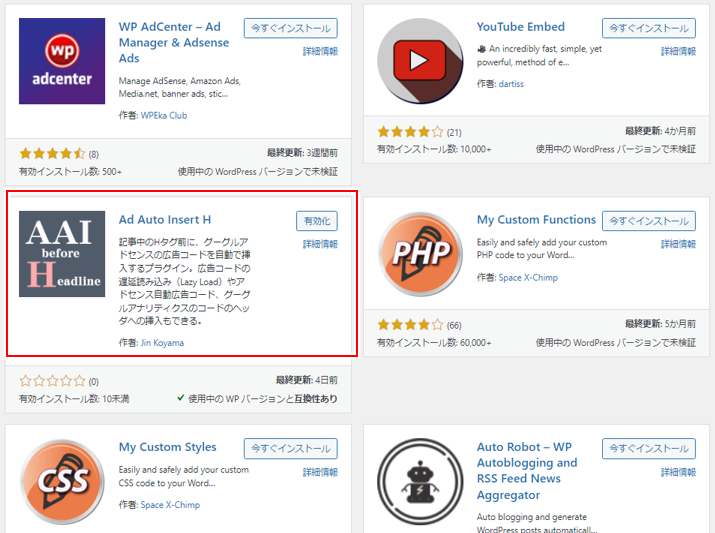Open 詳細情報 for My Custom Functions
Image resolution: width=715 pixels, height=533 pixels.
(x=679, y=244)
